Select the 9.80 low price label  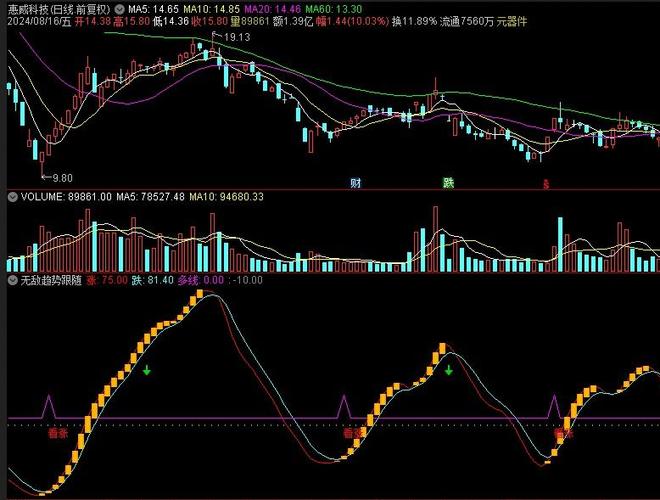click(63, 178)
